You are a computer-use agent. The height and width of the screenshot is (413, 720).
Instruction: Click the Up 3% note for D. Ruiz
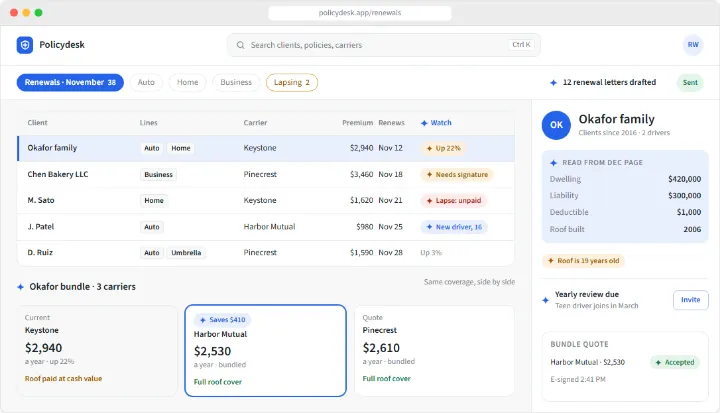tap(431, 253)
